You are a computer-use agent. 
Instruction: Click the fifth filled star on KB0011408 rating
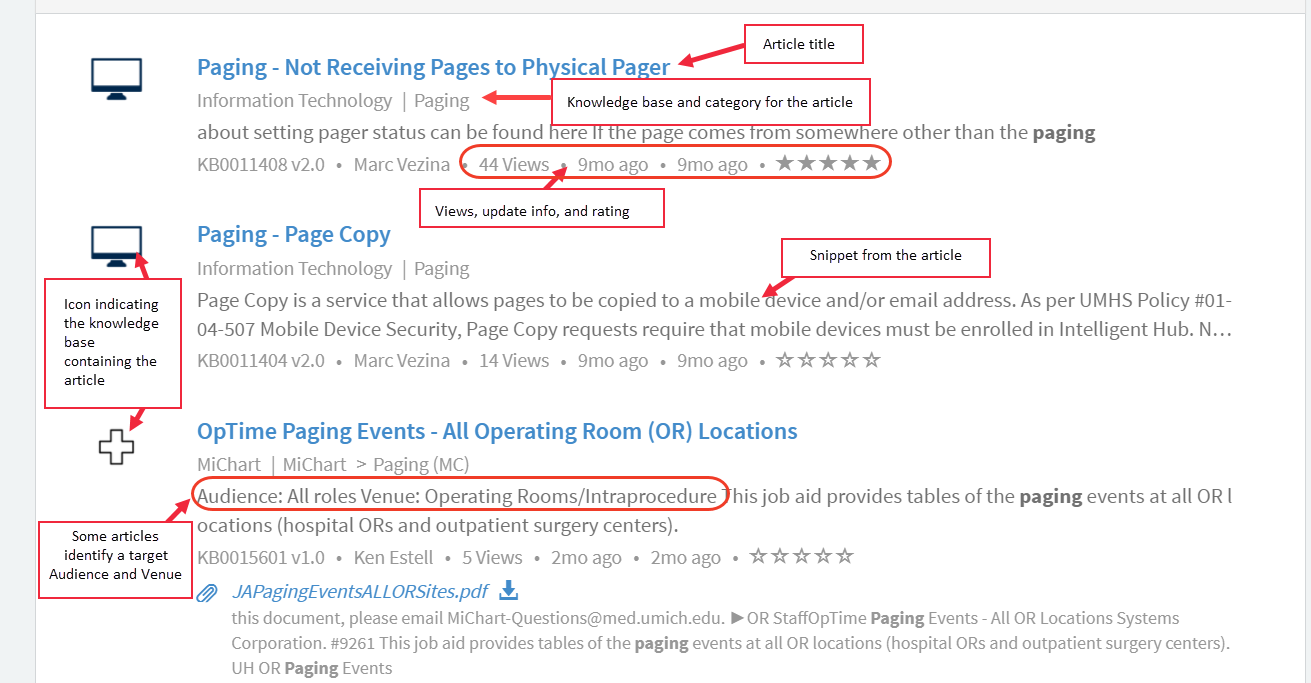pos(872,163)
